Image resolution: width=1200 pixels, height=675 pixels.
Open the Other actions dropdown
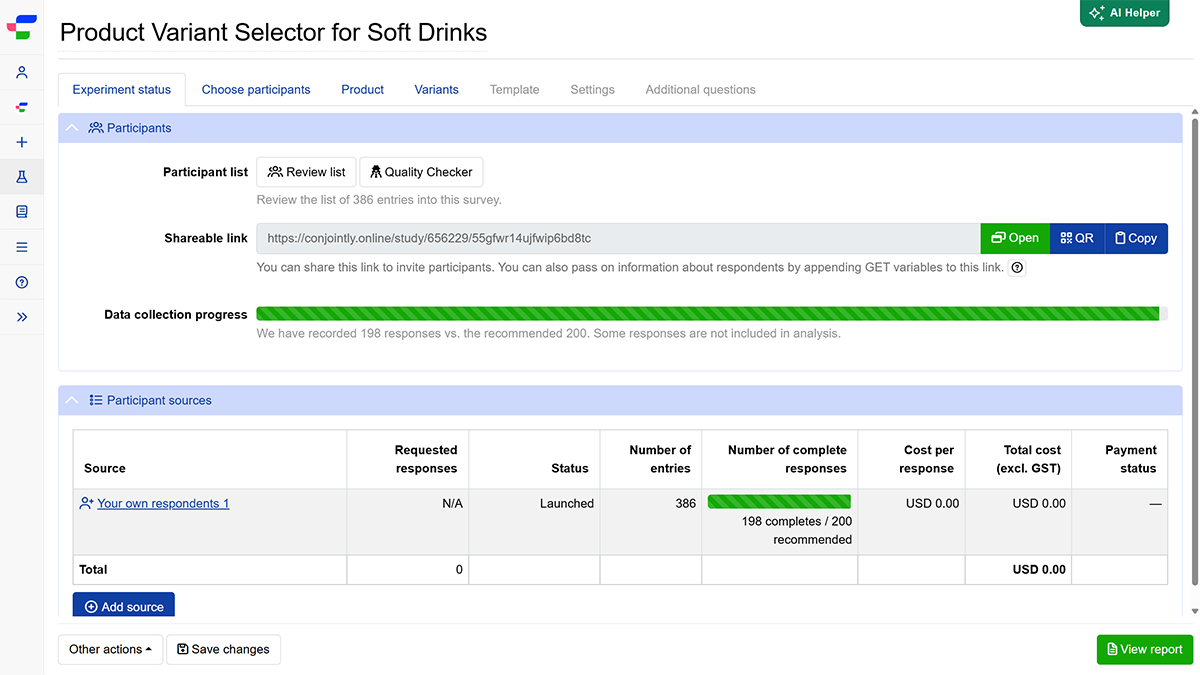110,649
